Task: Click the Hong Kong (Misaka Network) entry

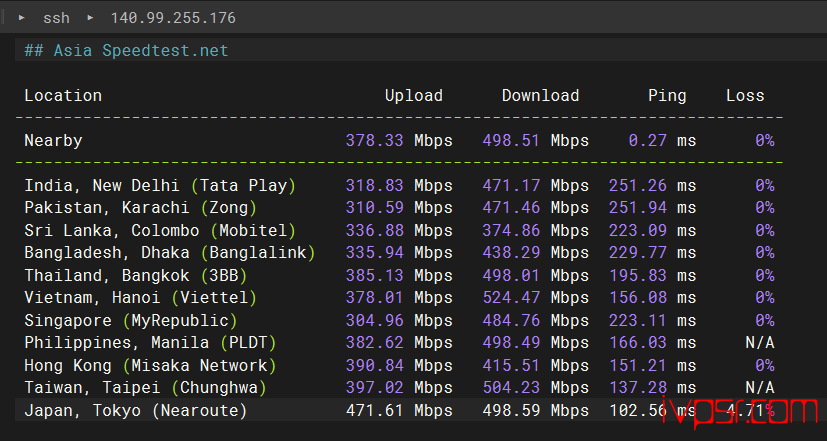Action: pos(150,365)
